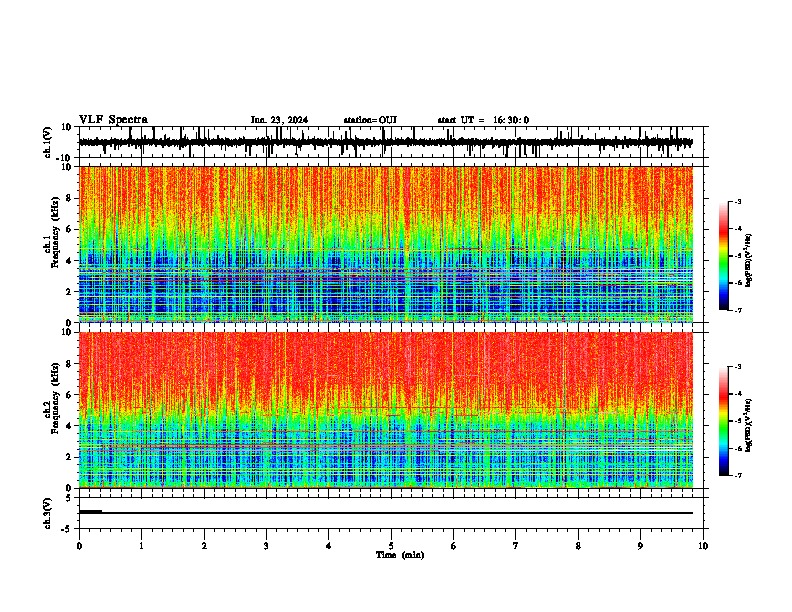The height and width of the screenshot is (612, 792).
Task: Click the -3 label on ch.1 color scale
Action: (x=737, y=201)
